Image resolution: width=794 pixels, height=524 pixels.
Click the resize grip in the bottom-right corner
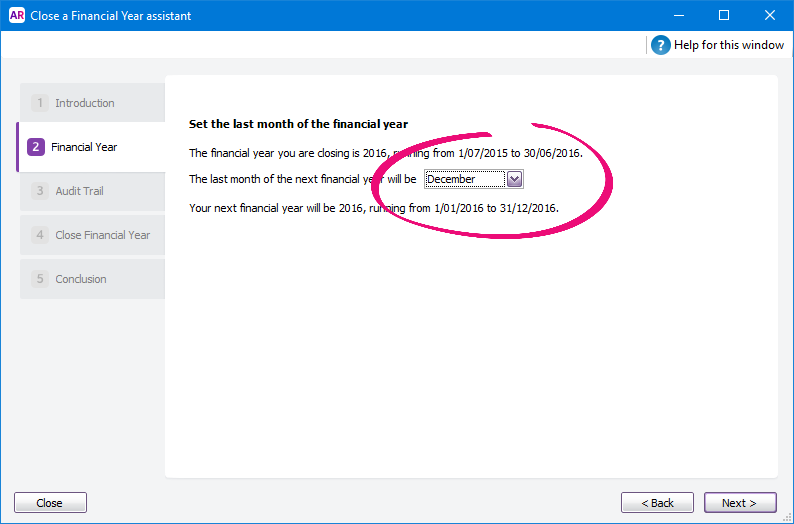point(786,516)
